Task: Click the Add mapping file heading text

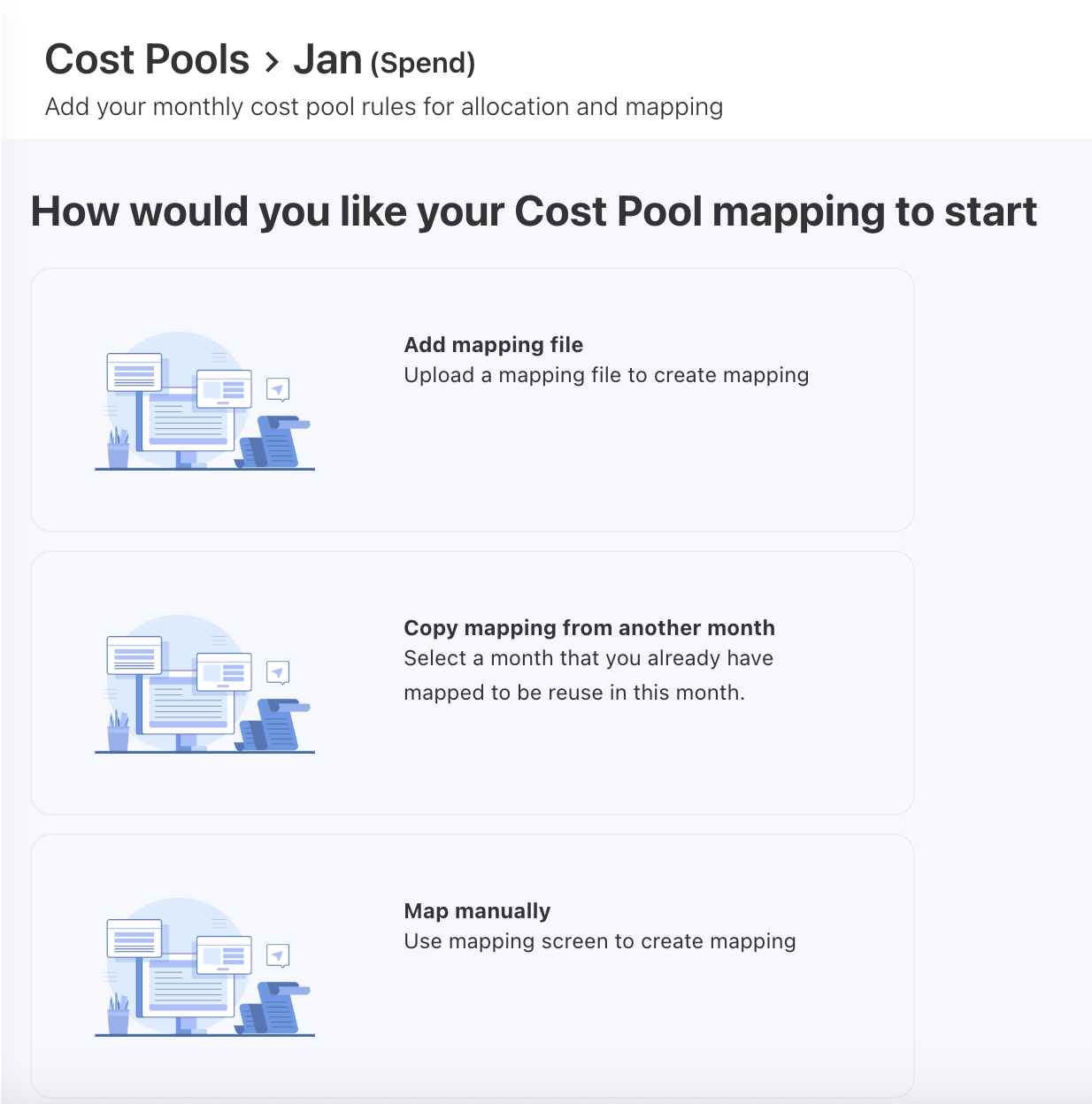Action: tap(493, 345)
